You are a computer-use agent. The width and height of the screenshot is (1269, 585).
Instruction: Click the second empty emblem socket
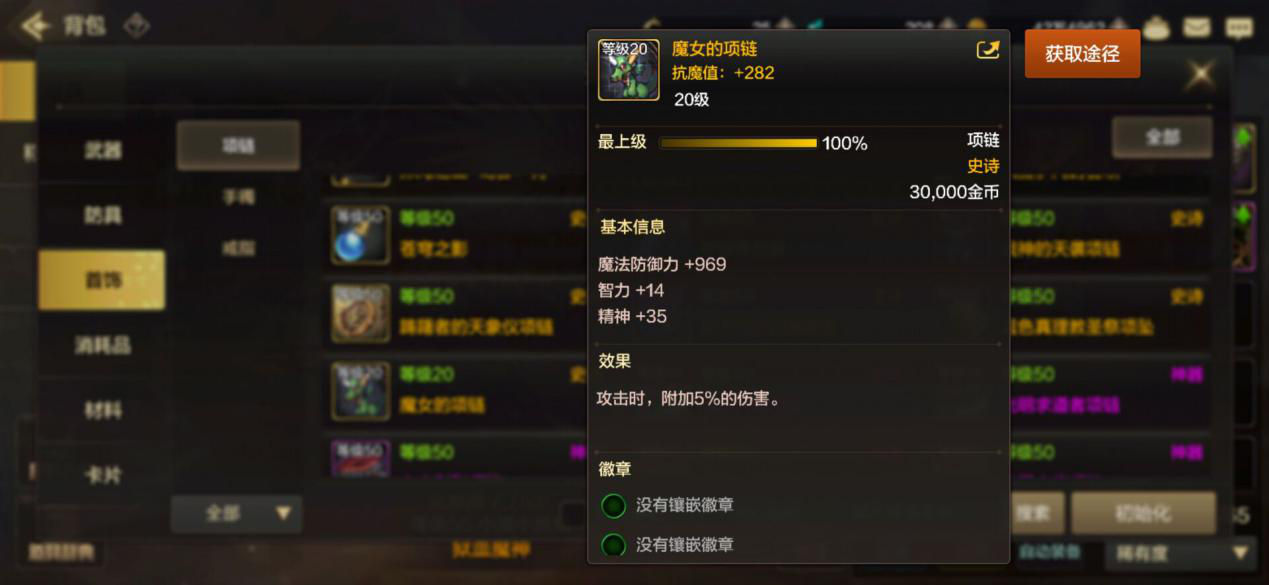click(x=613, y=545)
